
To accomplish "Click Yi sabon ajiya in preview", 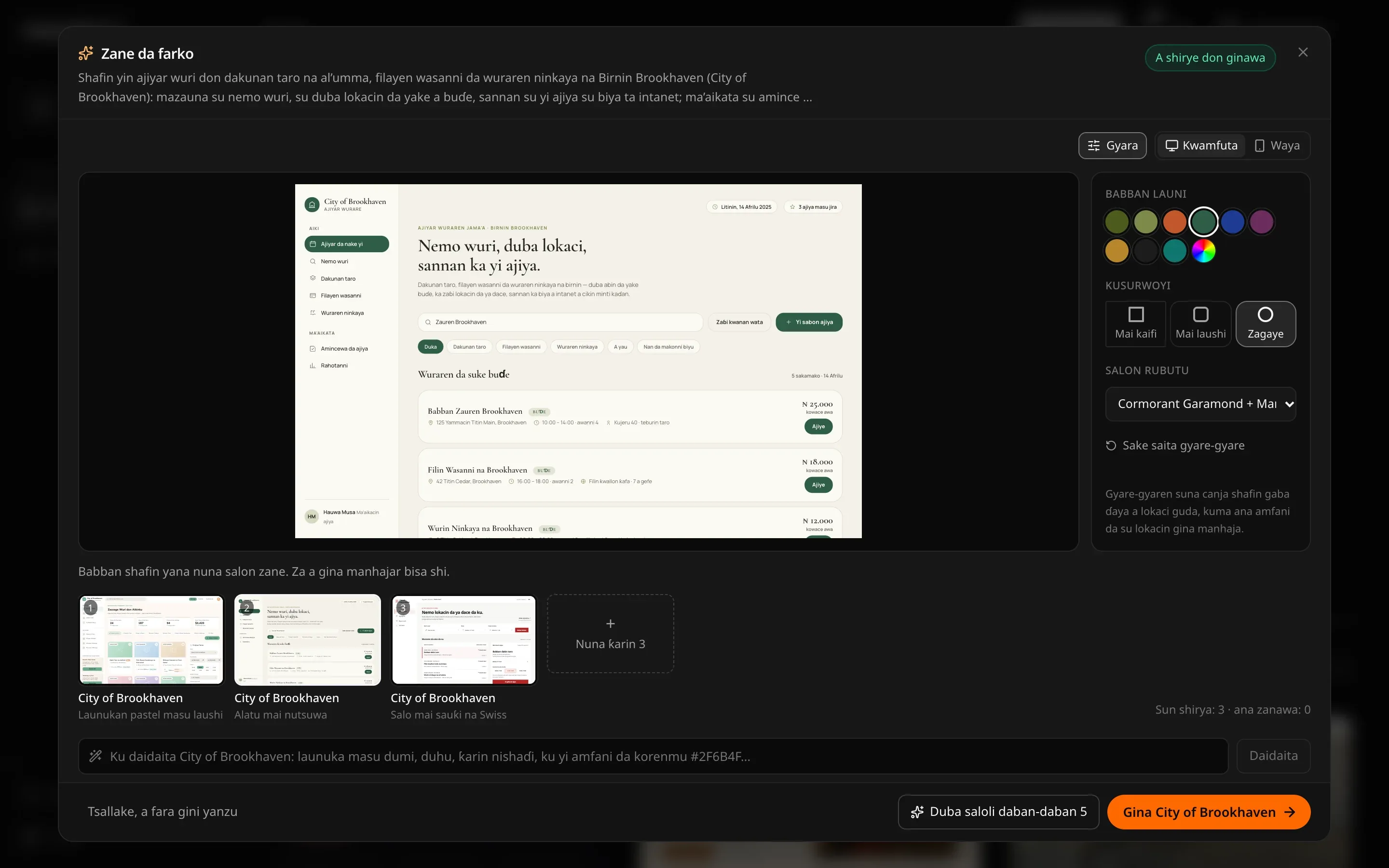I will pos(809,322).
